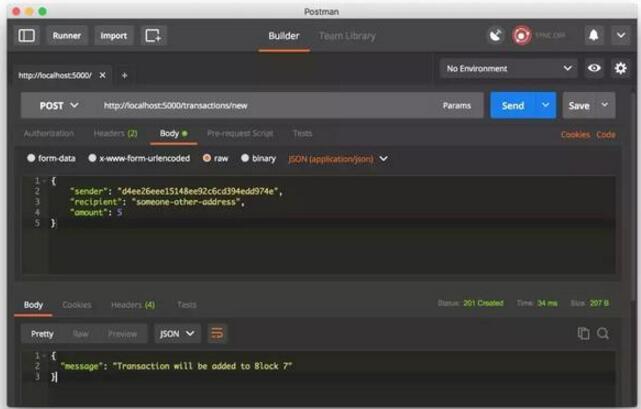Image resolution: width=641 pixels, height=409 pixels.
Task: Open manage environments gear icon
Action: click(620, 69)
